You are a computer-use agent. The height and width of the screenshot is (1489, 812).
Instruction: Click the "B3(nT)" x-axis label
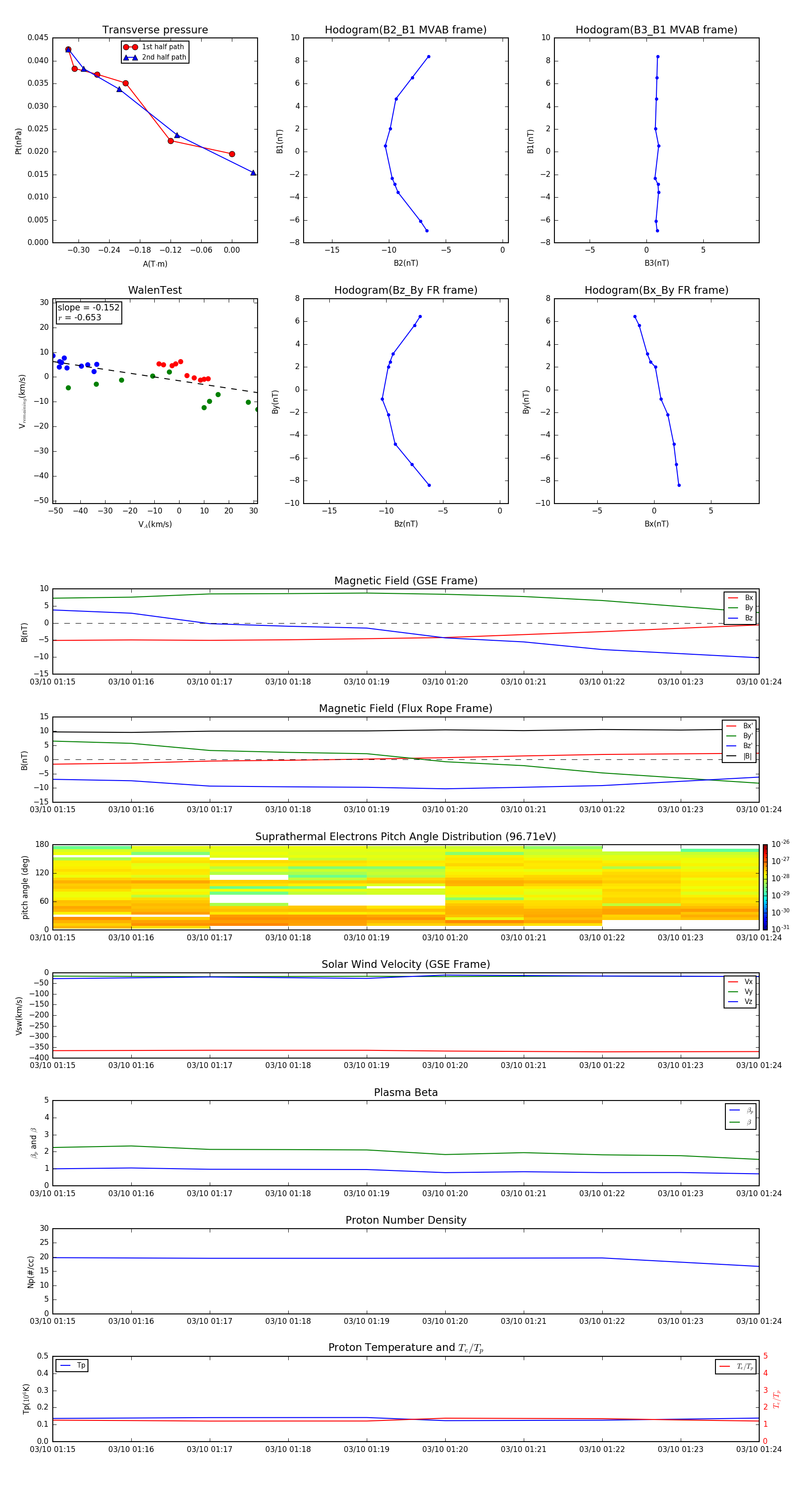[x=656, y=263]
